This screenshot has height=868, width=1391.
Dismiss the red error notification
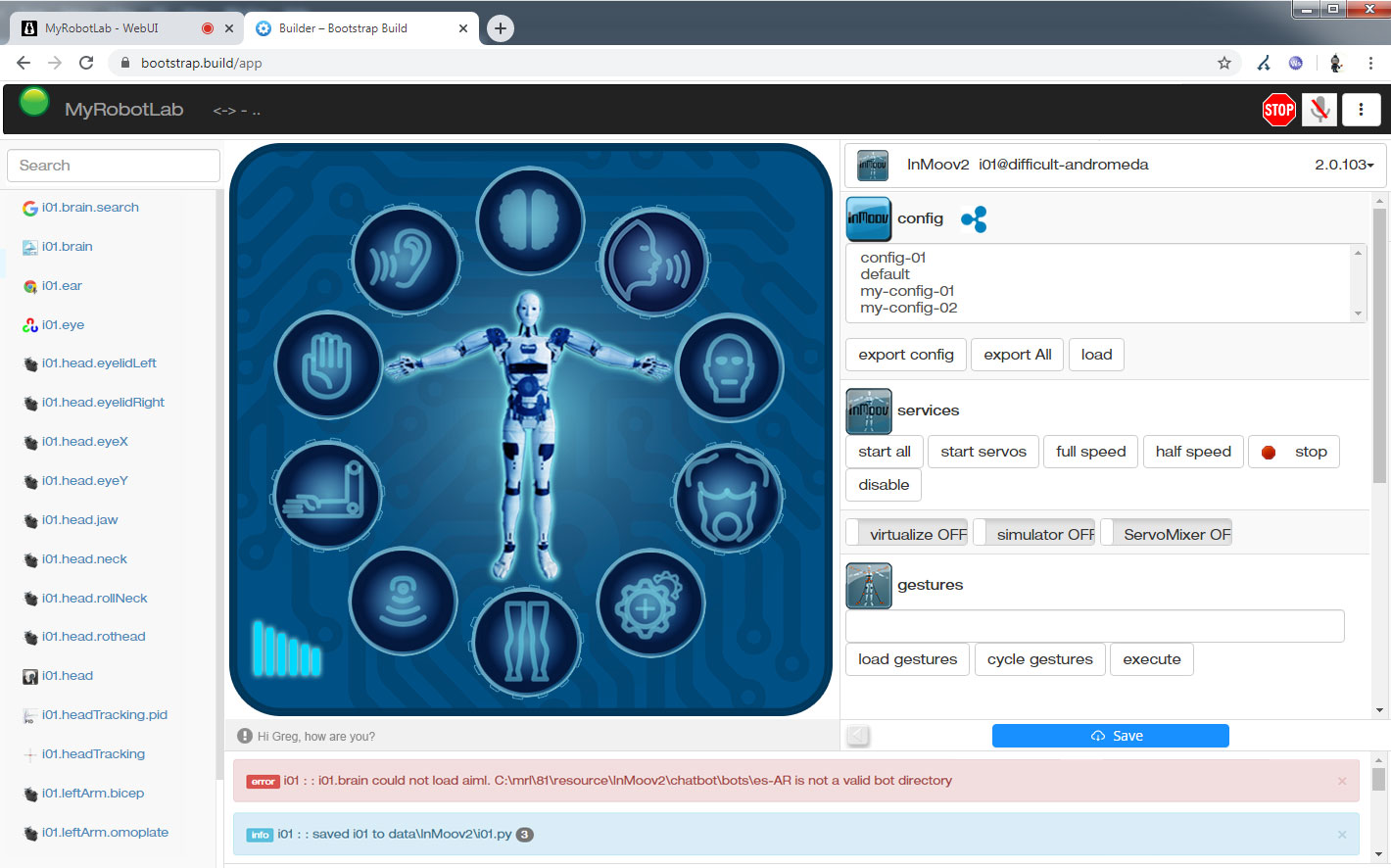click(1342, 781)
